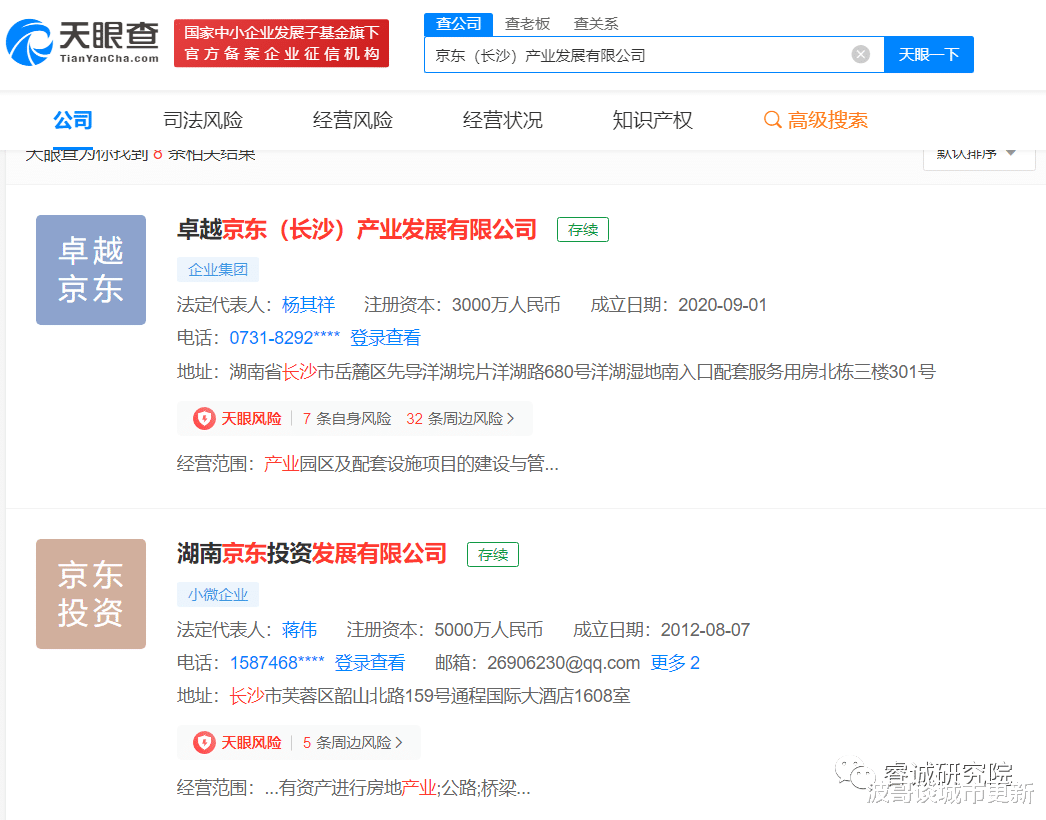Click the 天眼风险 shield icon for 卓越京东
This screenshot has height=820, width=1046.
tap(204, 418)
